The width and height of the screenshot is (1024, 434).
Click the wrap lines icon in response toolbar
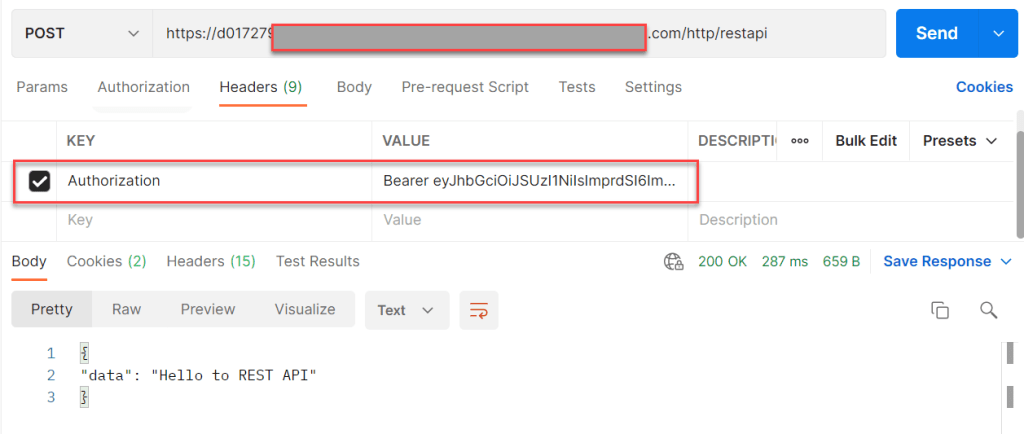(478, 310)
